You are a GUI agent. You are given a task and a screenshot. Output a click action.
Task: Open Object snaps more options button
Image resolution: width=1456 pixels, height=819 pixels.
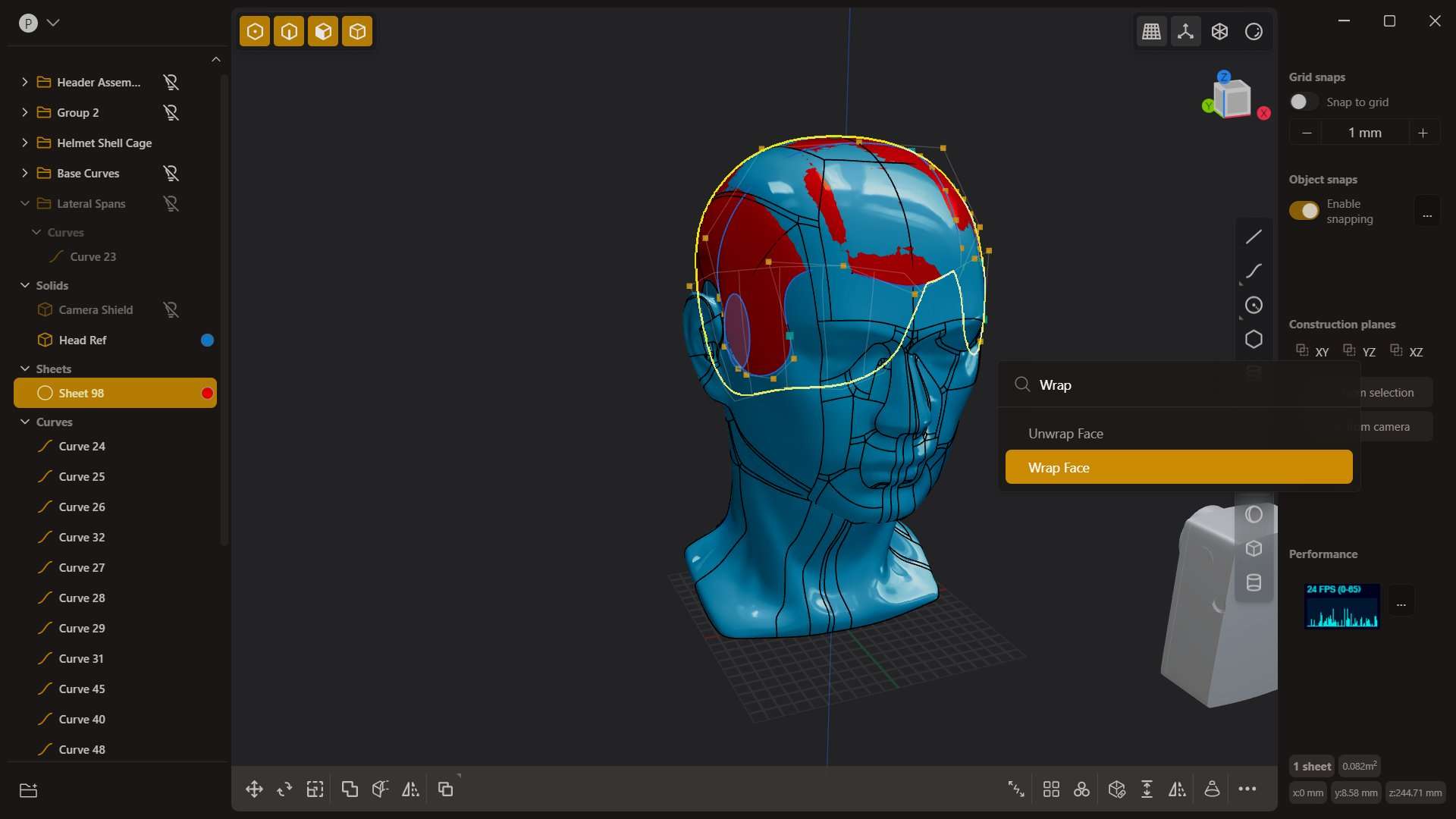tap(1426, 212)
